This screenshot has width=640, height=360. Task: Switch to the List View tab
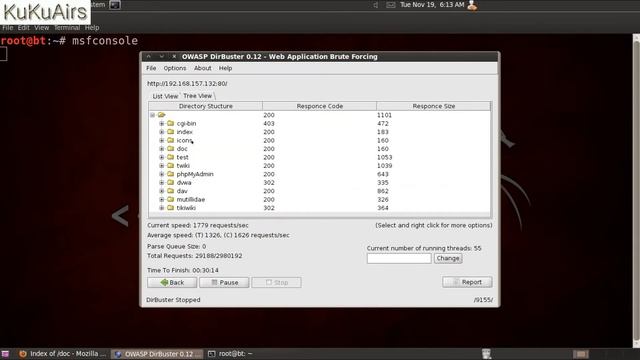point(165,96)
